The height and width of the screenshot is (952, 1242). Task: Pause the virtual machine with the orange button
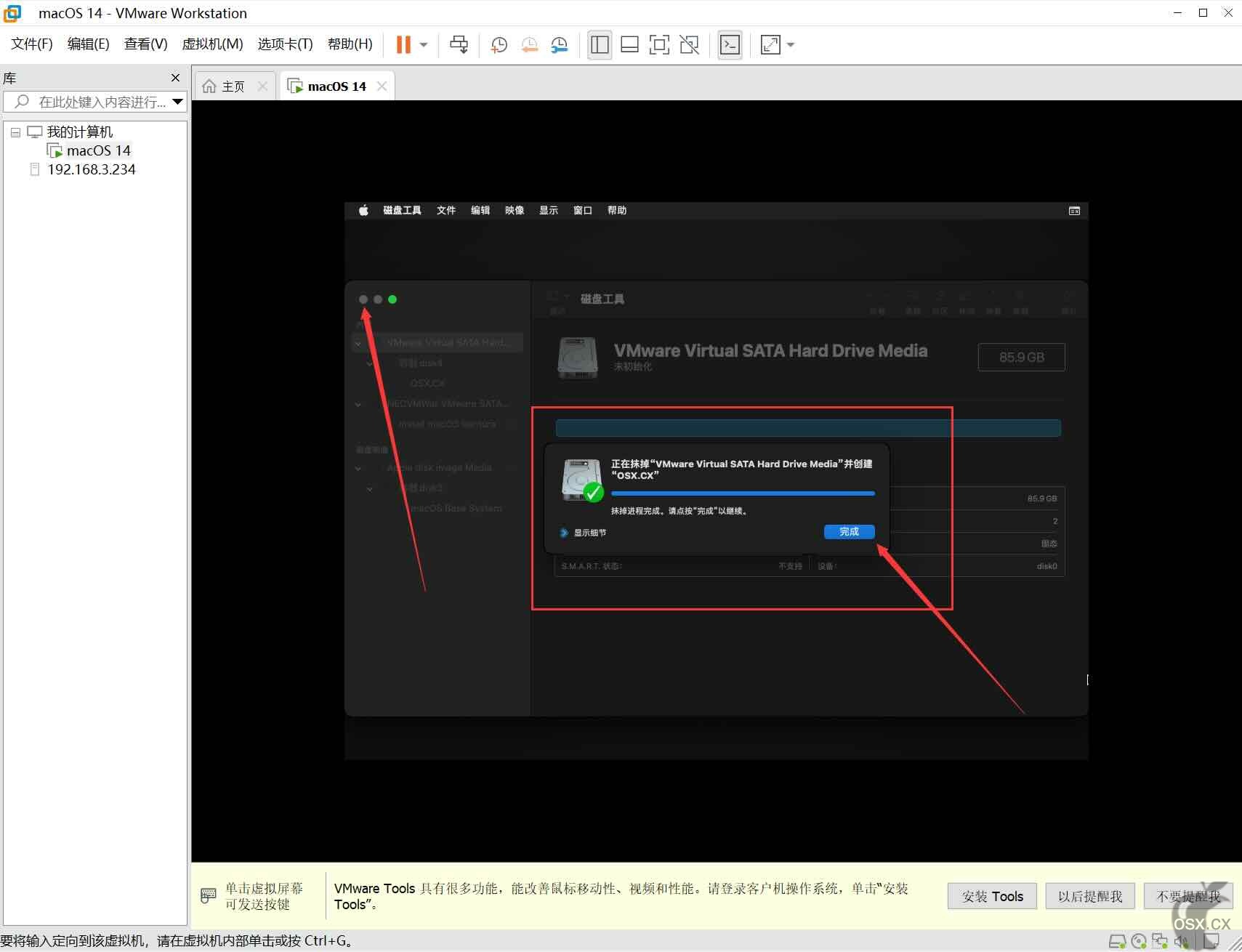click(x=403, y=44)
